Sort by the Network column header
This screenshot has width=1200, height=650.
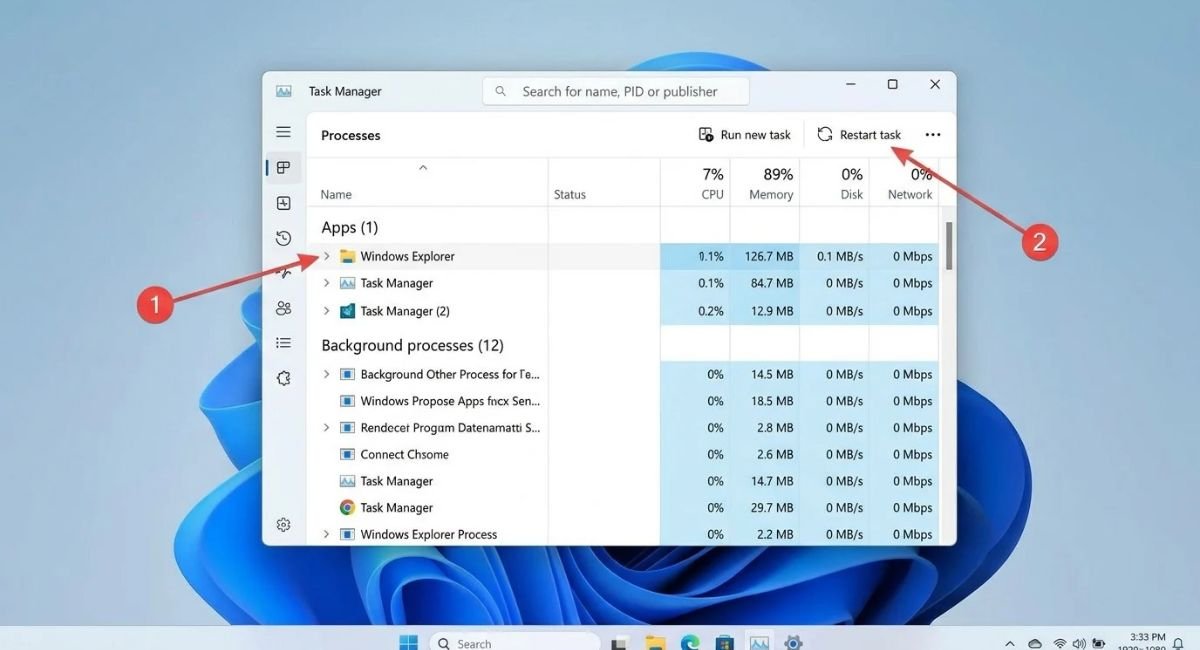point(904,183)
